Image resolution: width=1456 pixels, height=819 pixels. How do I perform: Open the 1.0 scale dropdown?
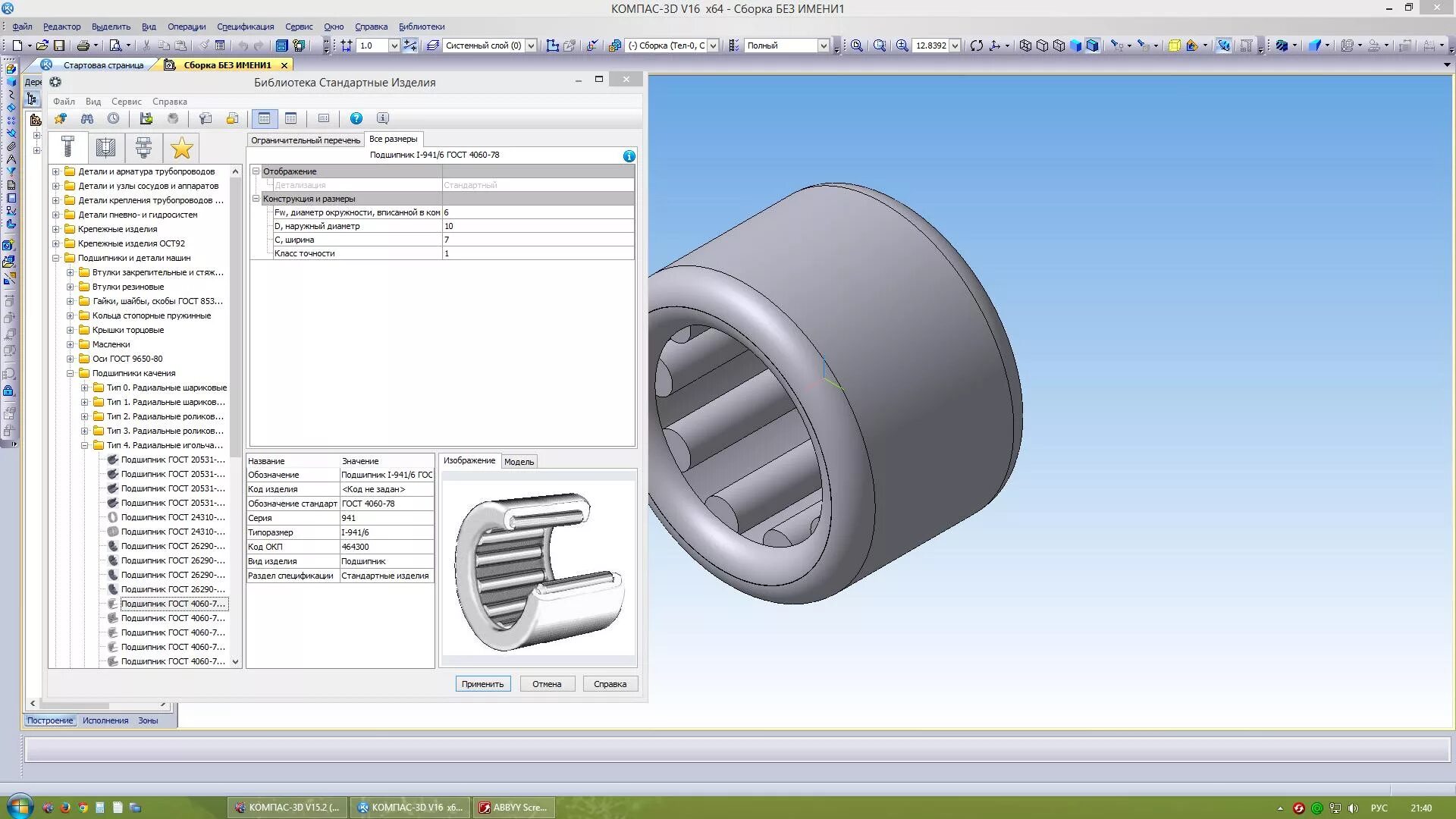click(394, 45)
